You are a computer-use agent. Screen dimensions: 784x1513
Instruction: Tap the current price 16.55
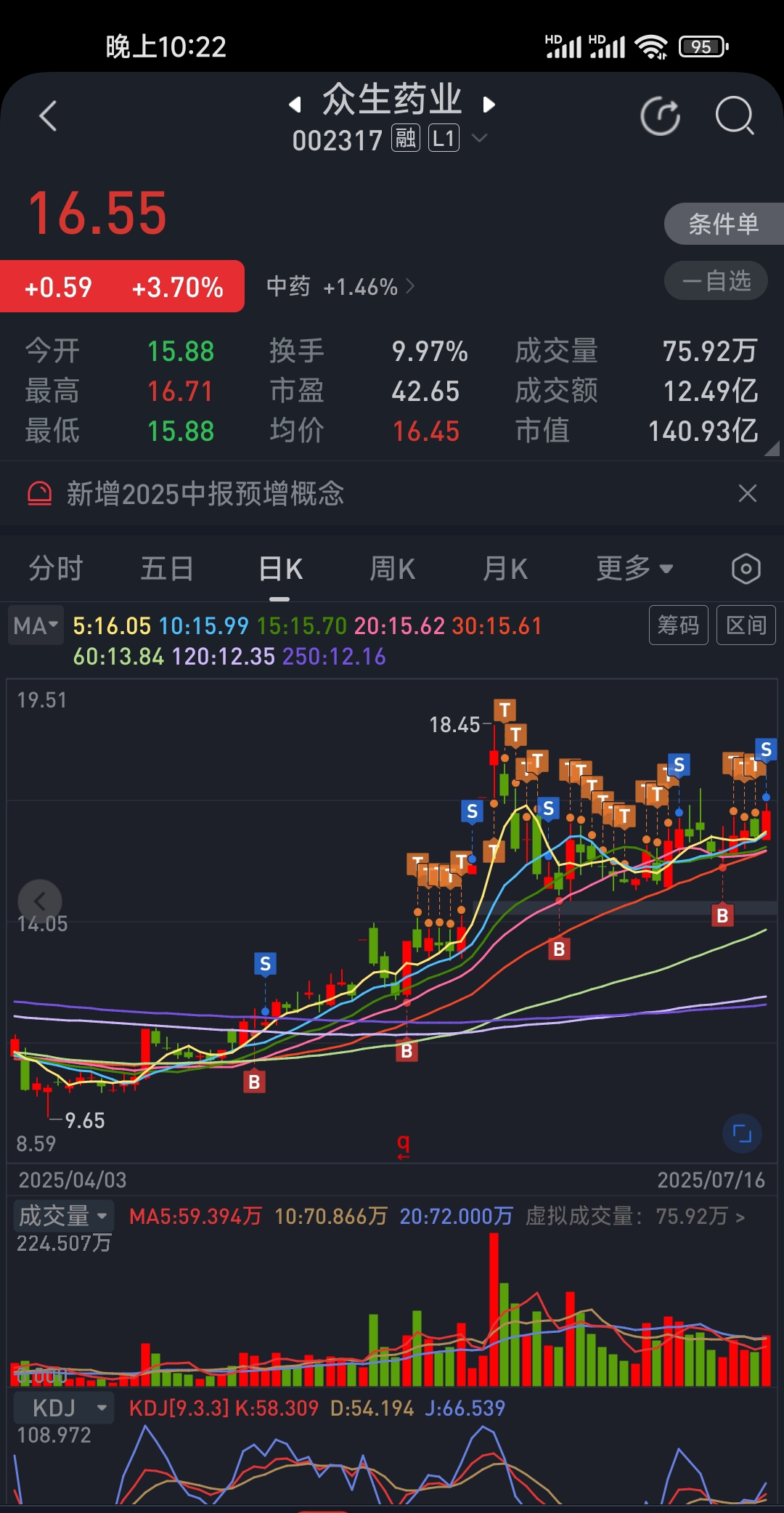97,214
